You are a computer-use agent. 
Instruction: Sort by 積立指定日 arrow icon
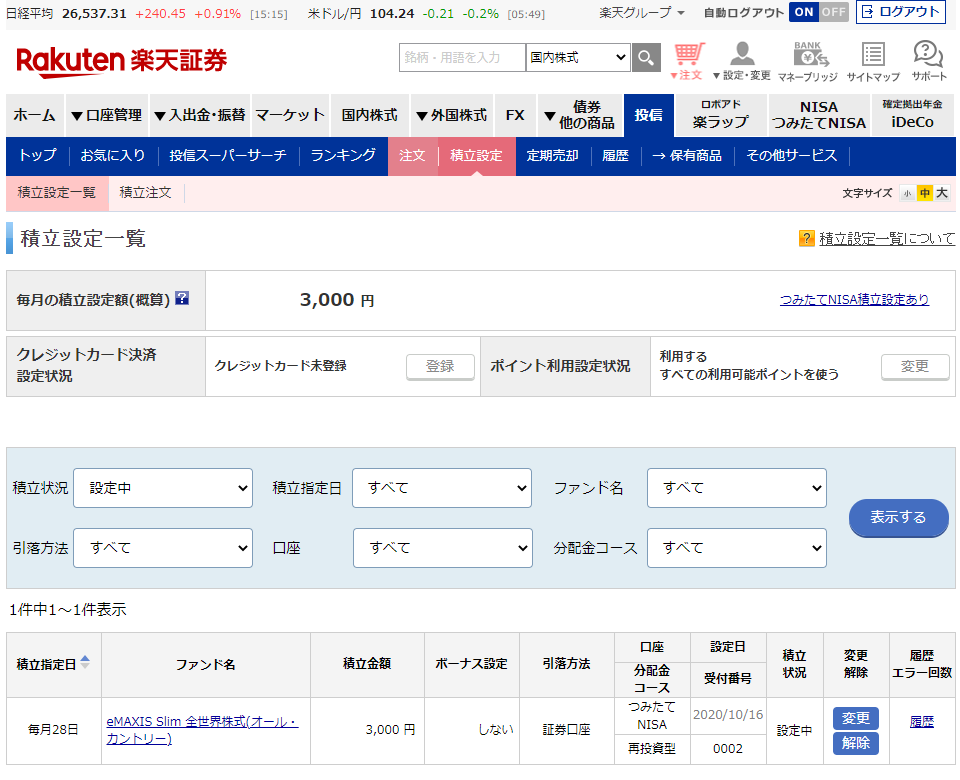85,662
